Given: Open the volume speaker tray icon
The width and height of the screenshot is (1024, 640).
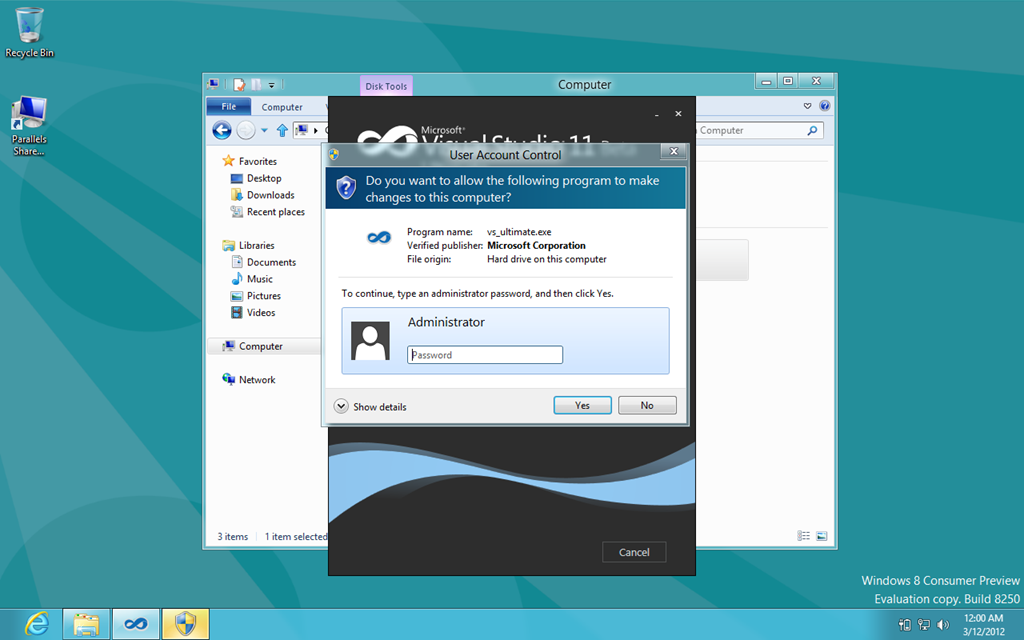Looking at the screenshot, I should click(x=942, y=625).
